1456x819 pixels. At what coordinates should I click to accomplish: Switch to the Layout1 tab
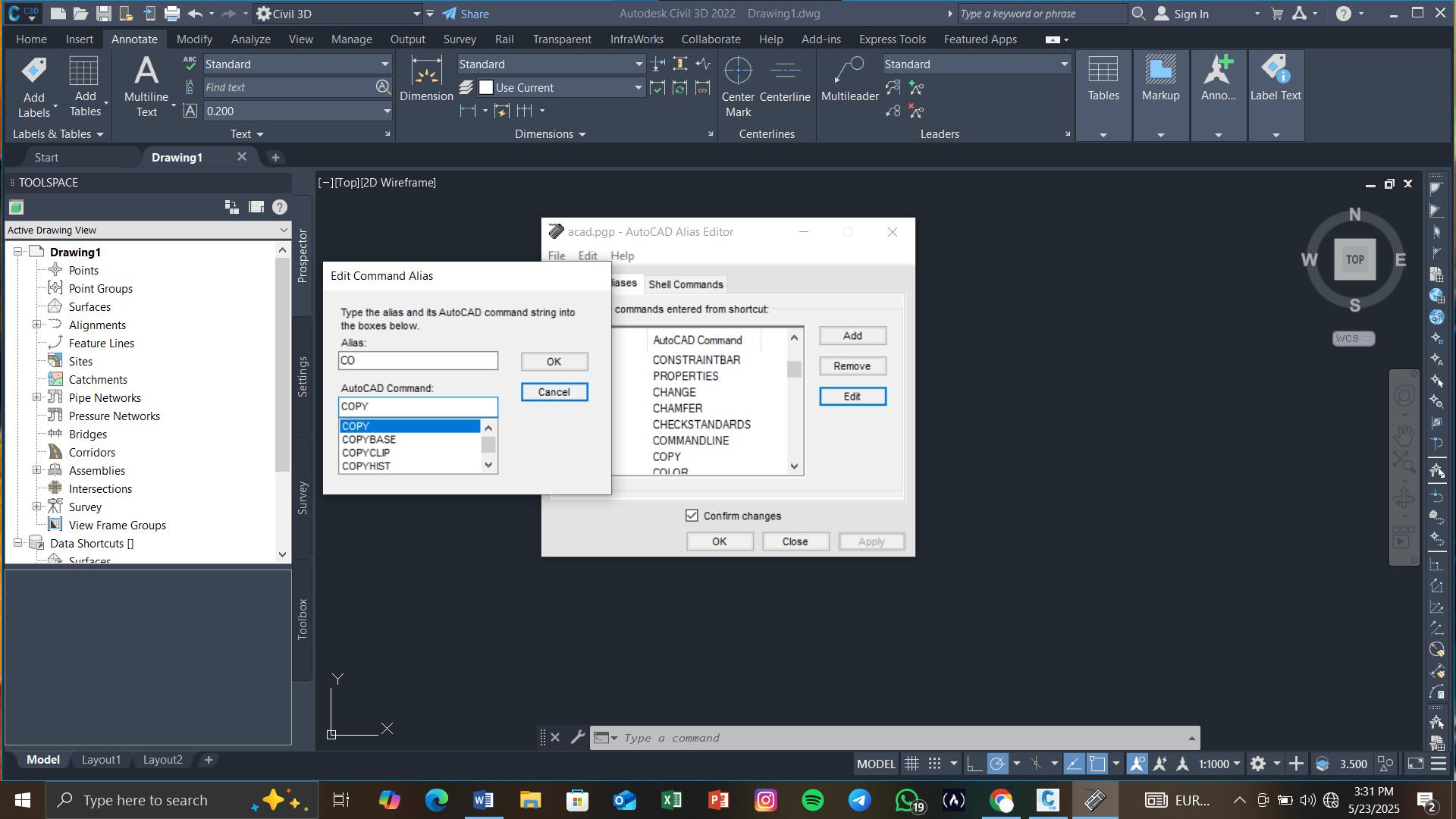click(101, 760)
